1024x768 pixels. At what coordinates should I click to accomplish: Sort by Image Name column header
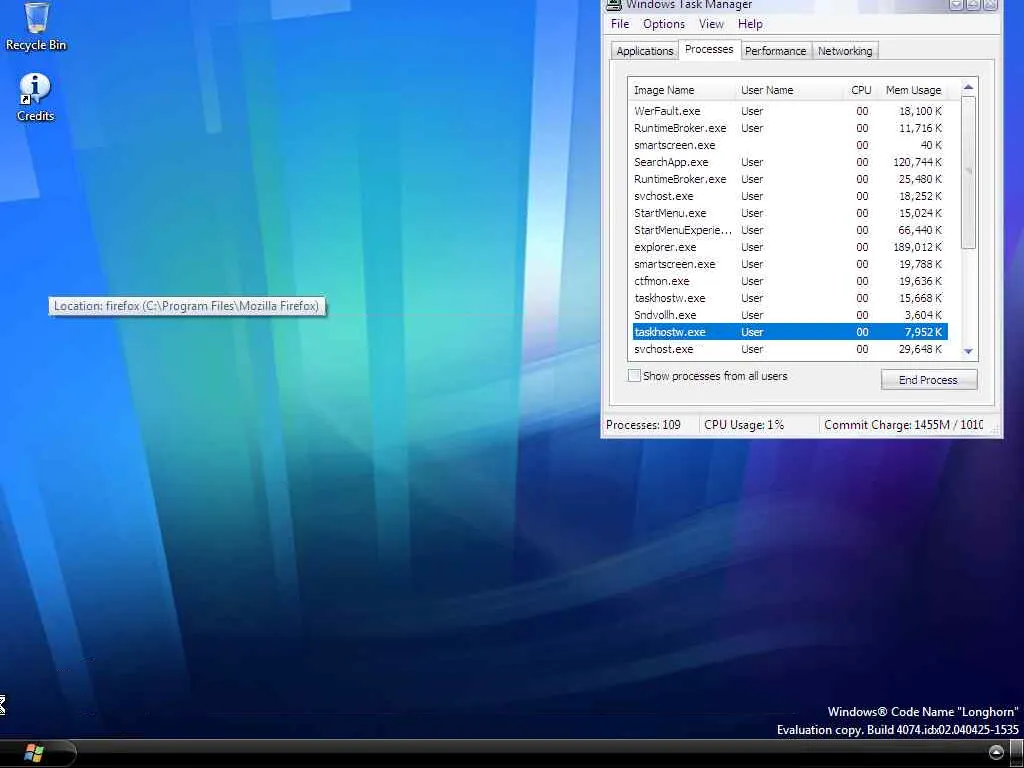(682, 90)
